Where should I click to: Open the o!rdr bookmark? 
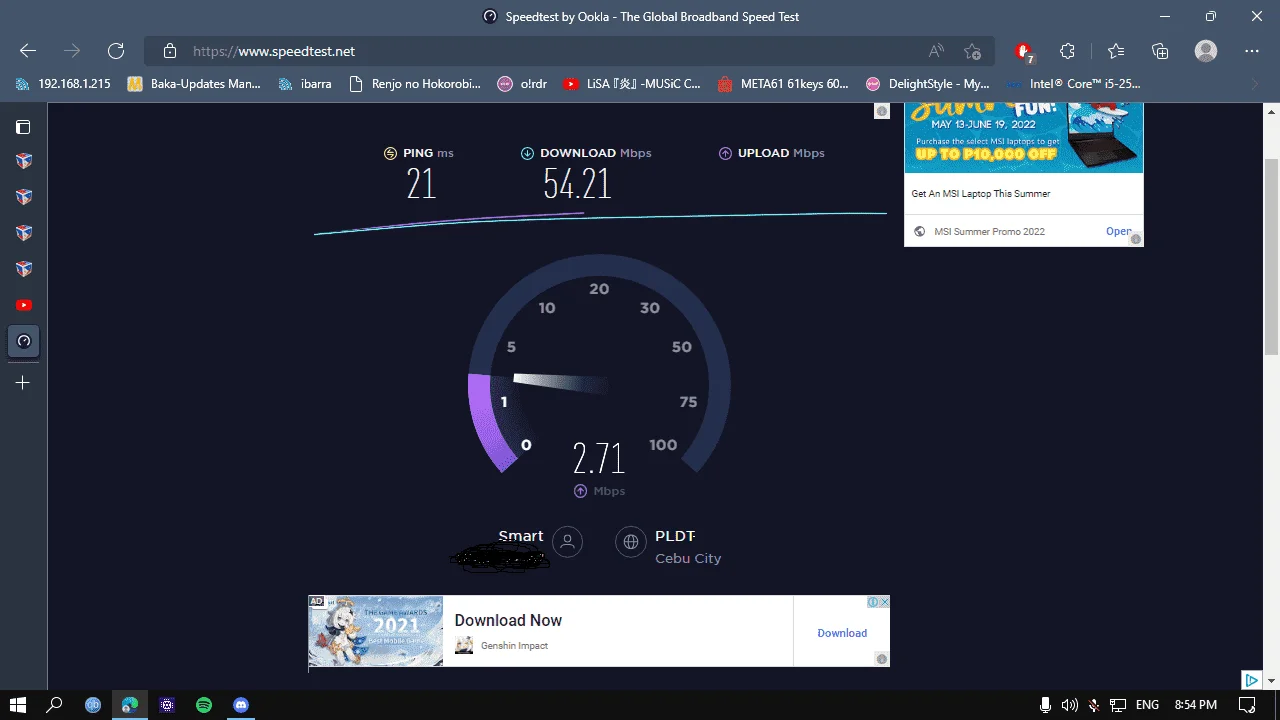522,84
